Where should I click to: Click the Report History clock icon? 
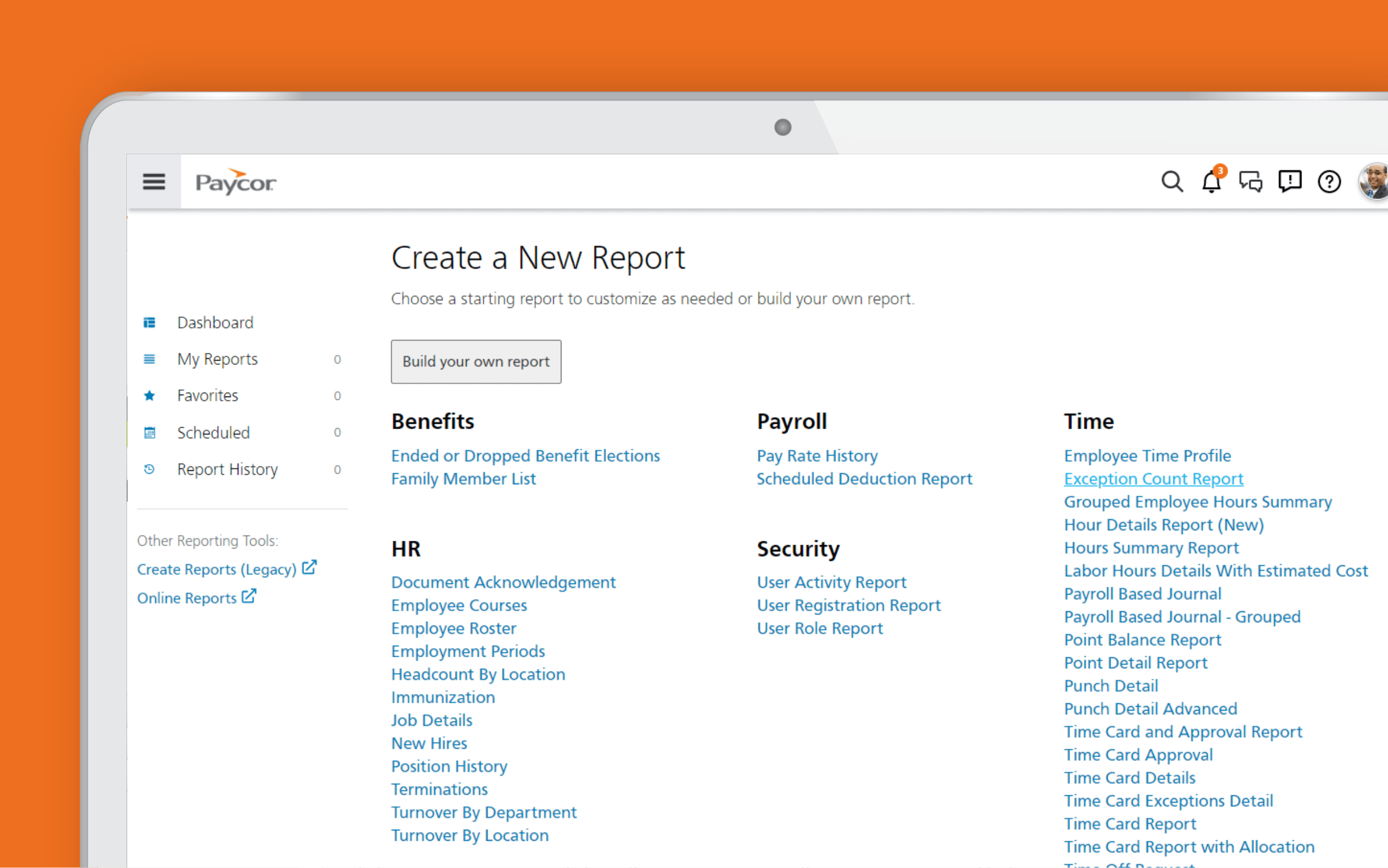(x=149, y=469)
